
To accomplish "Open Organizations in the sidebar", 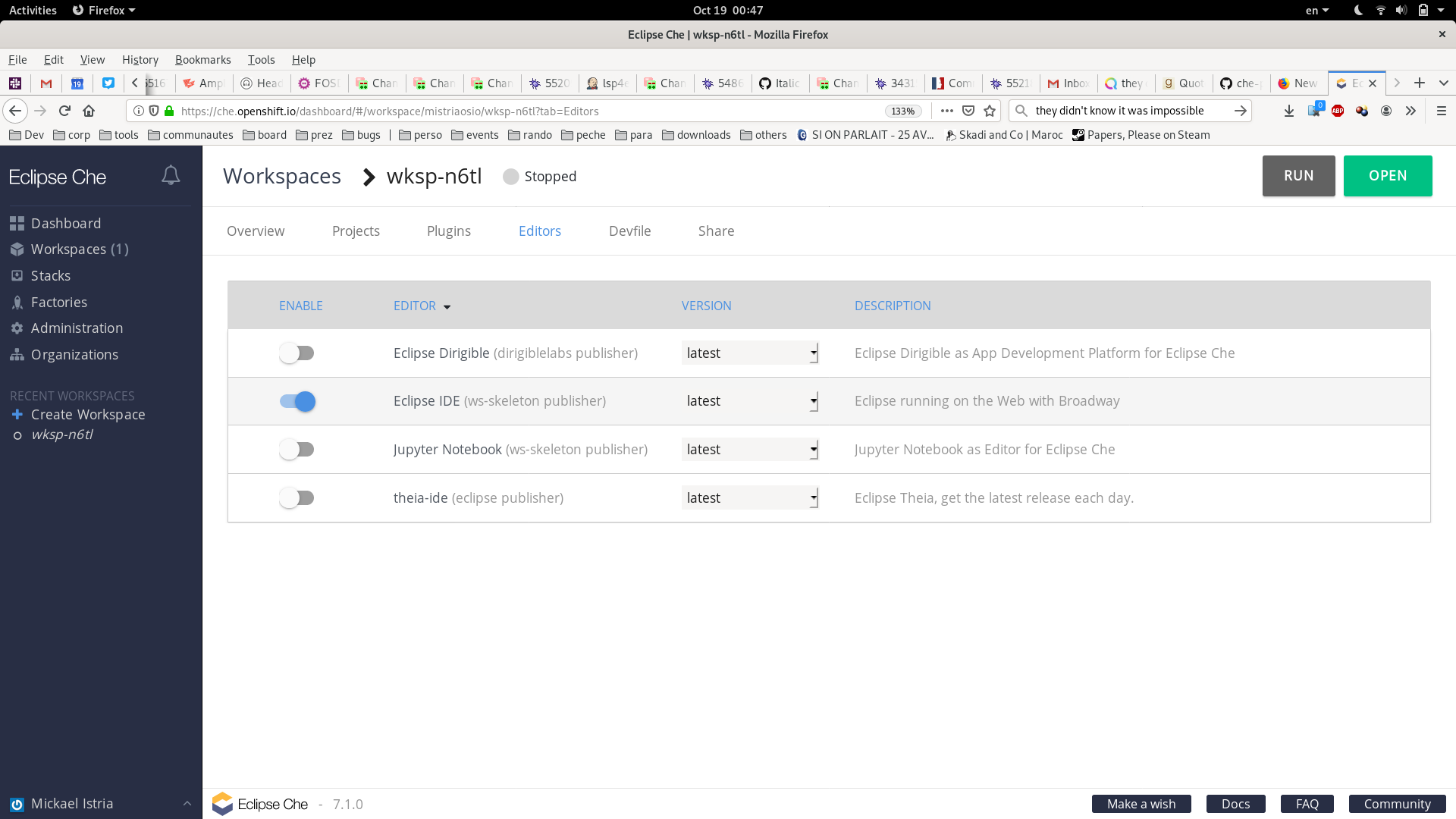I will click(x=64, y=354).
